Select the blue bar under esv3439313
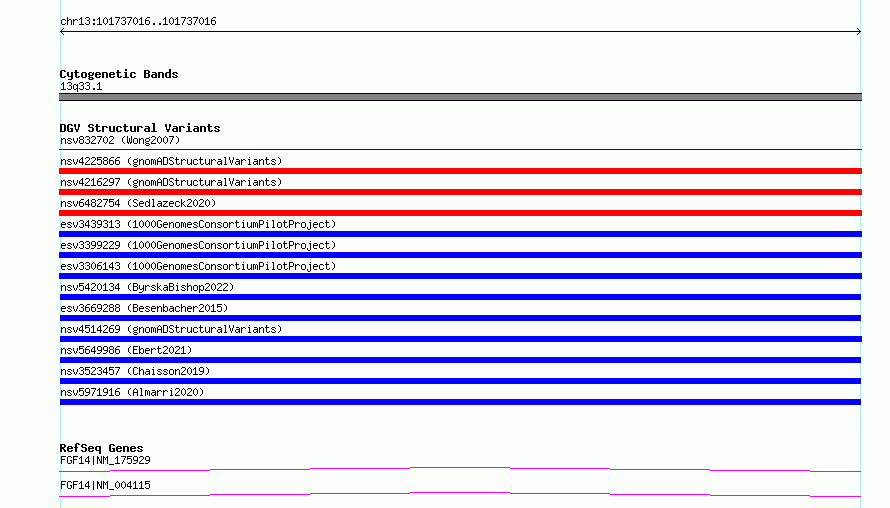The height and width of the screenshot is (508, 890). coord(460,234)
